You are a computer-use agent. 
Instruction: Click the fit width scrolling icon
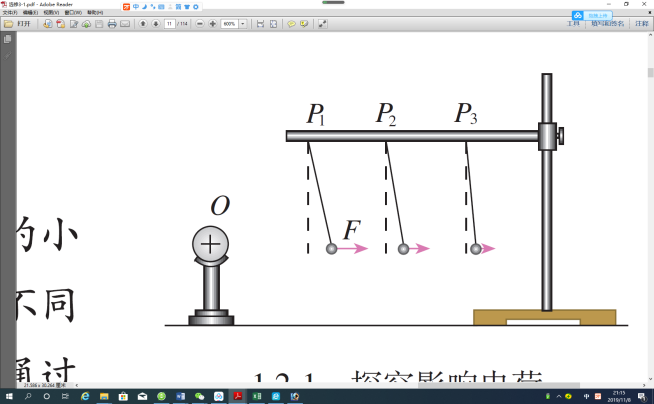260,24
